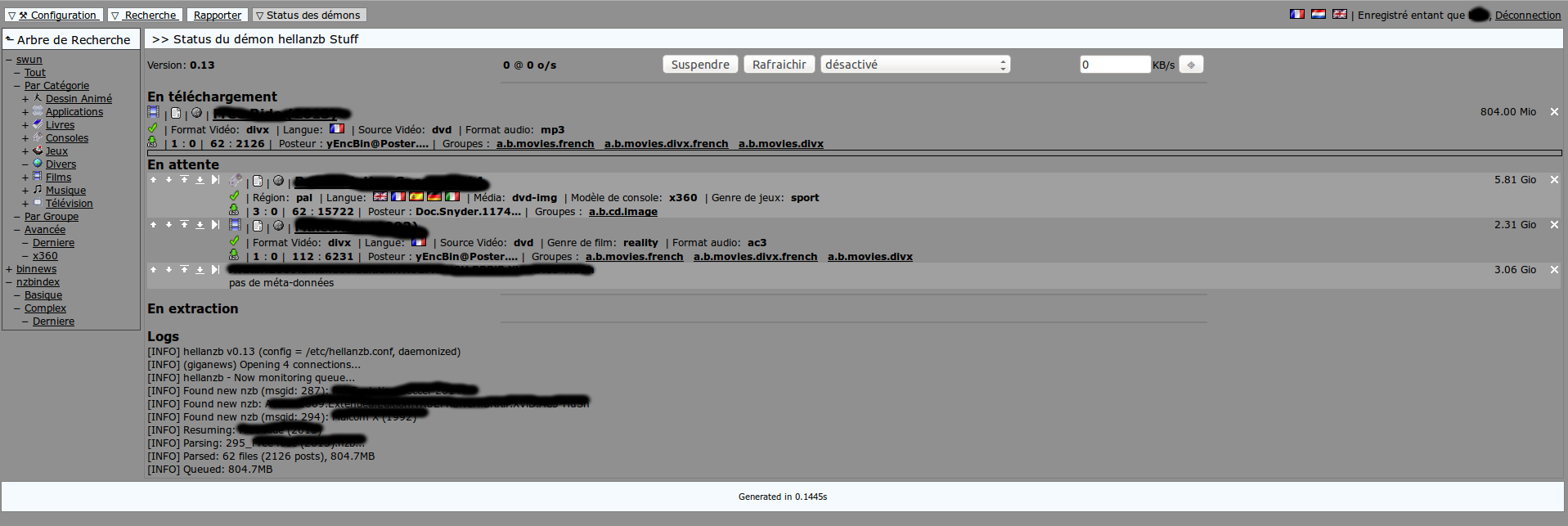Viewport: 1568px width, 526px height.
Task: Expand the Films tree node
Action: 25,178
